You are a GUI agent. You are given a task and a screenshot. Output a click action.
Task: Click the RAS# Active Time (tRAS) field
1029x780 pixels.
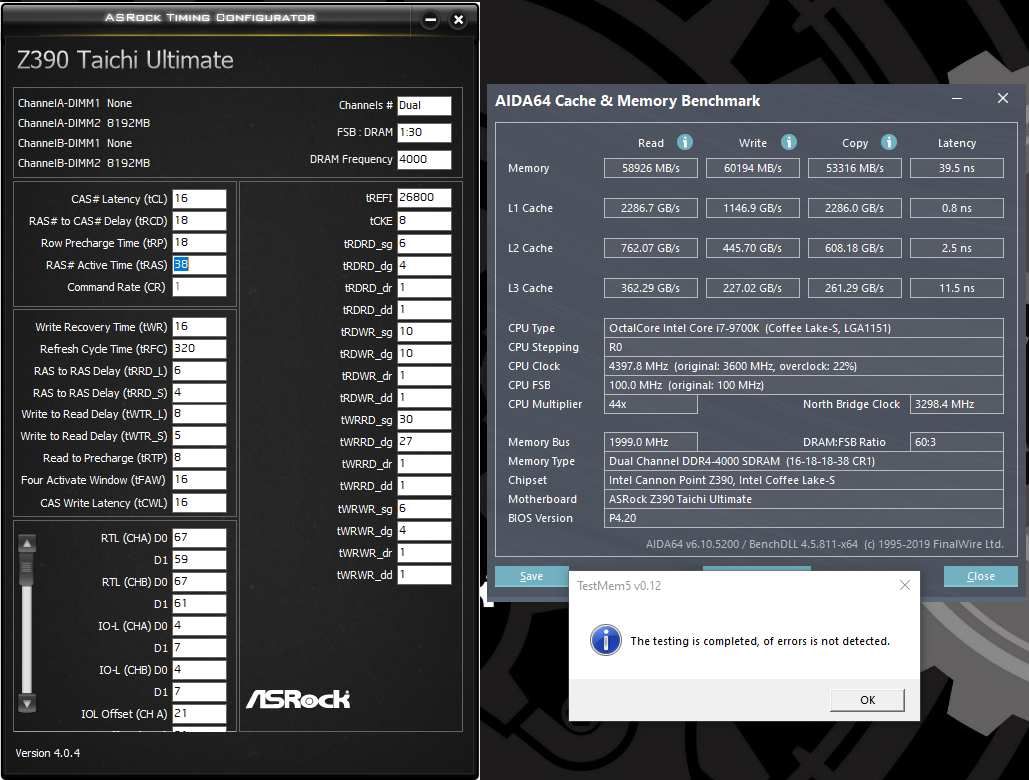point(200,264)
